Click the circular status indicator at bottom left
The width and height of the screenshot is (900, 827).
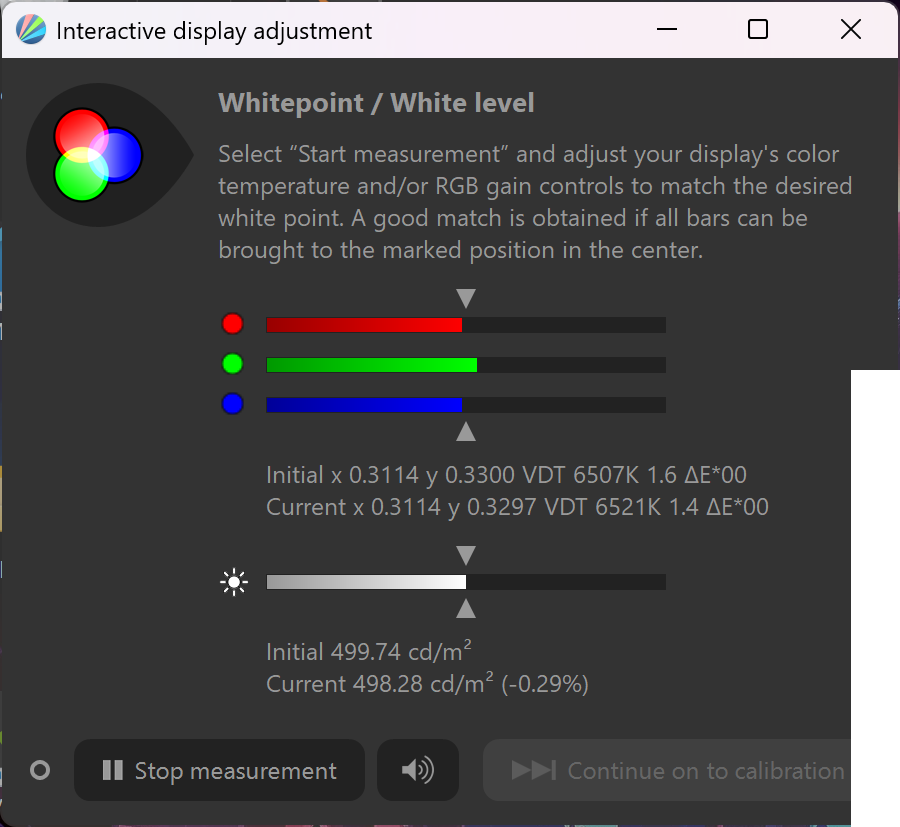point(40,770)
